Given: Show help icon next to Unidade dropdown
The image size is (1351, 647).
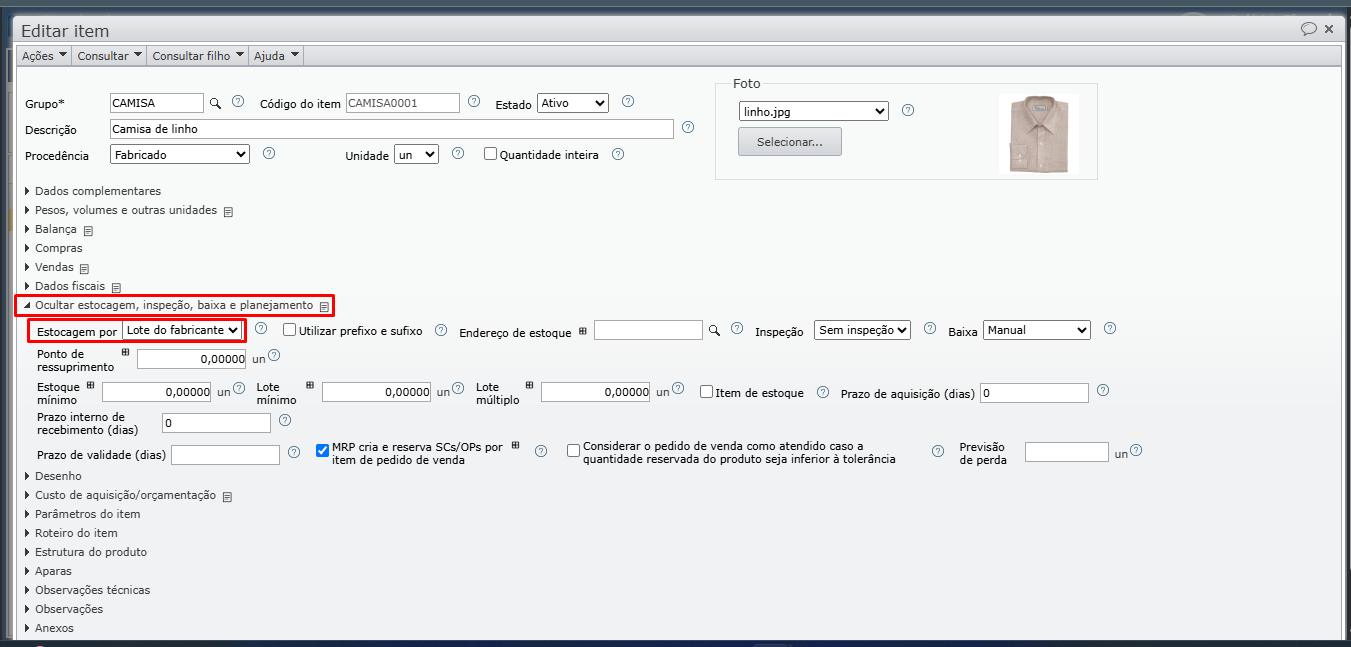Looking at the screenshot, I should tap(458, 154).
